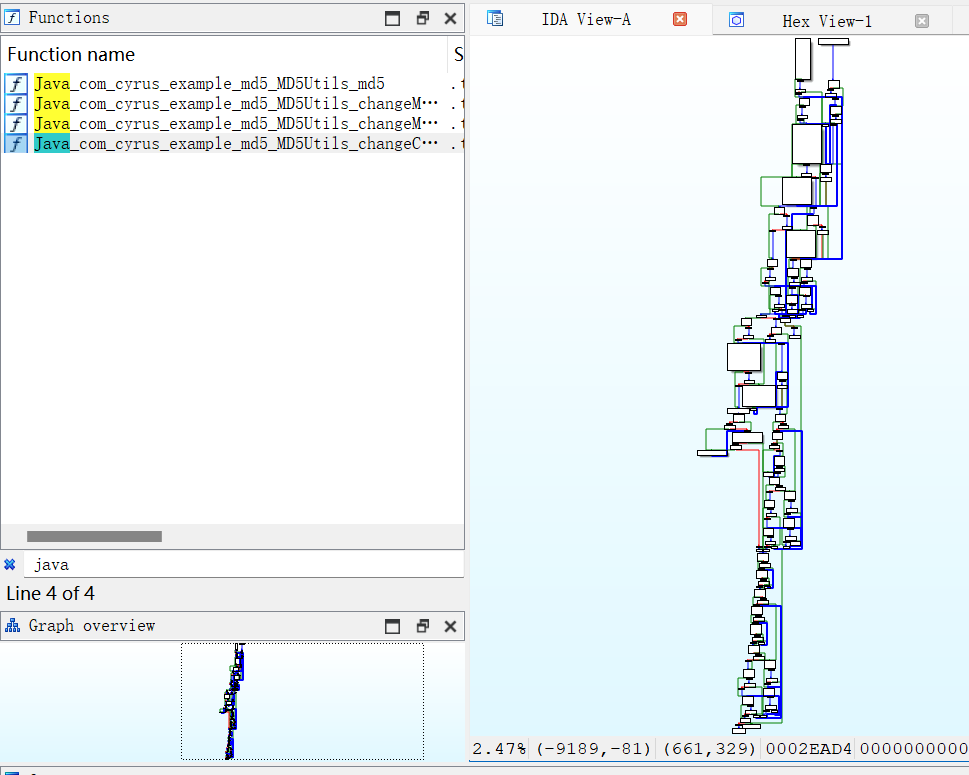Close the Graph overview panel

coord(451,627)
